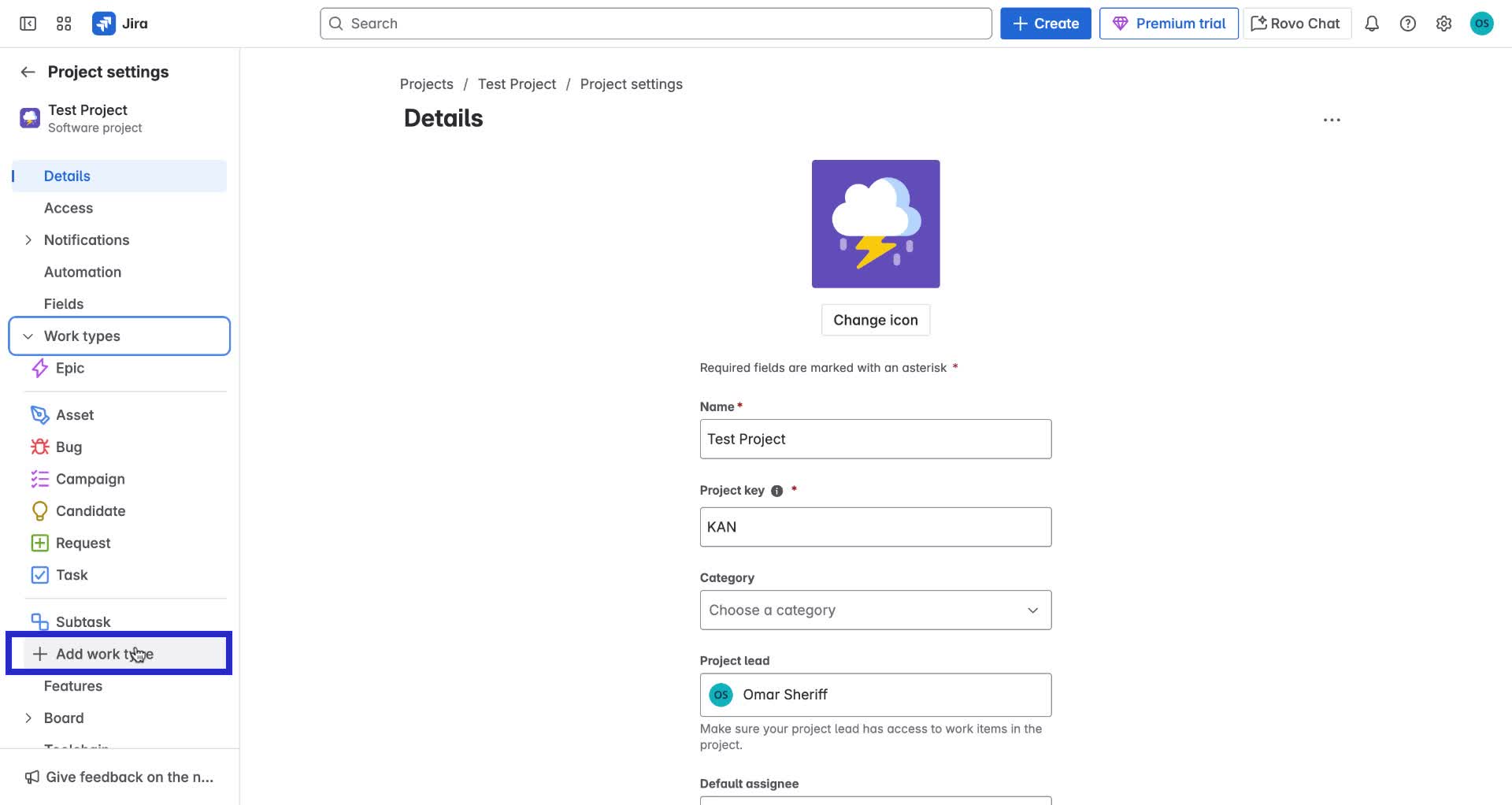Click the Task work type icon
The width and height of the screenshot is (1512, 805).
pyautogui.click(x=39, y=574)
